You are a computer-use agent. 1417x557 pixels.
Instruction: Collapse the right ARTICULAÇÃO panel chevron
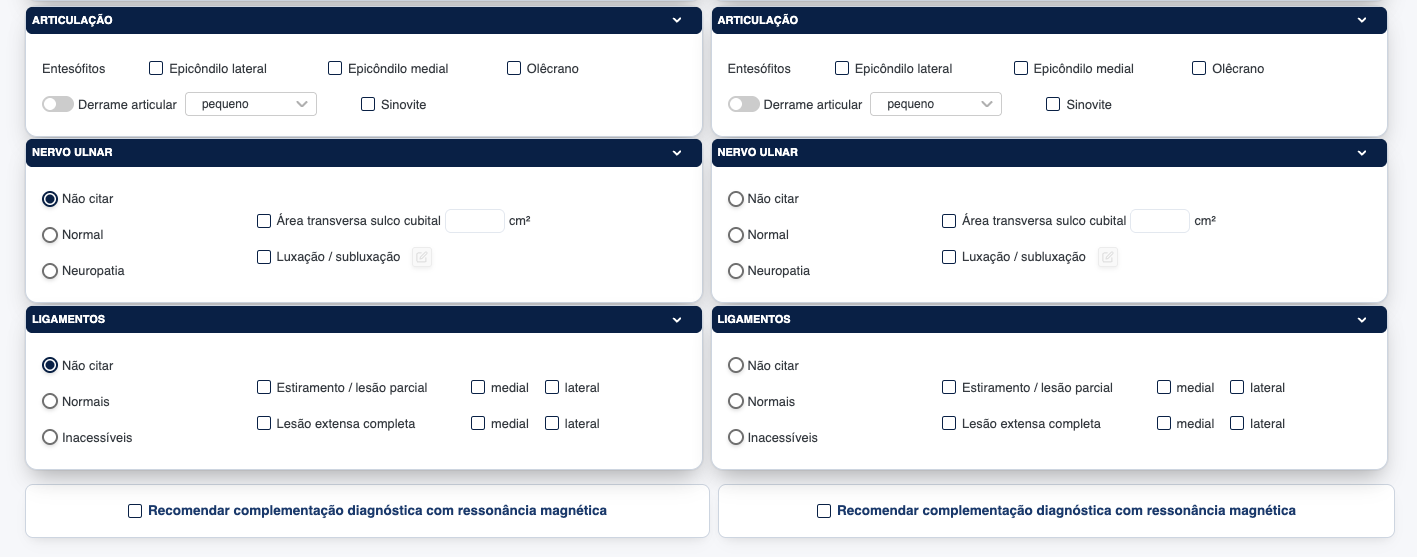point(1362,20)
